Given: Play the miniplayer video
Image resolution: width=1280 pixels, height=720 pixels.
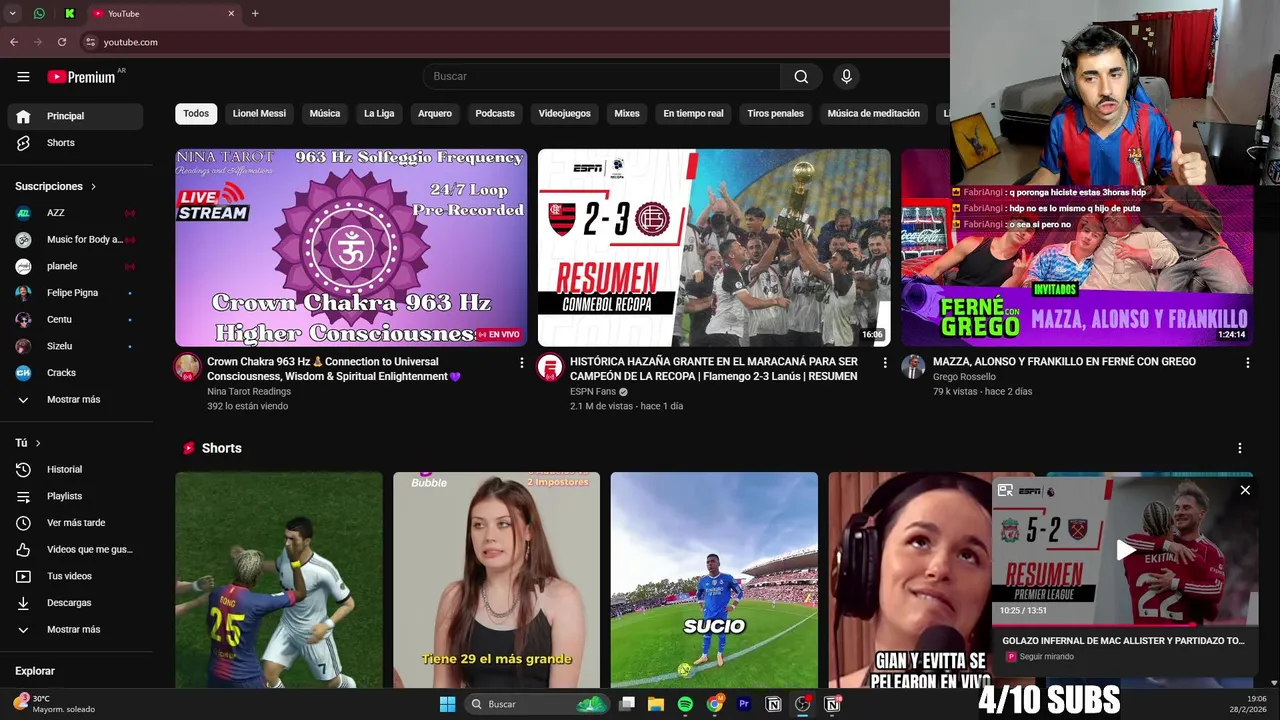Looking at the screenshot, I should [1126, 549].
